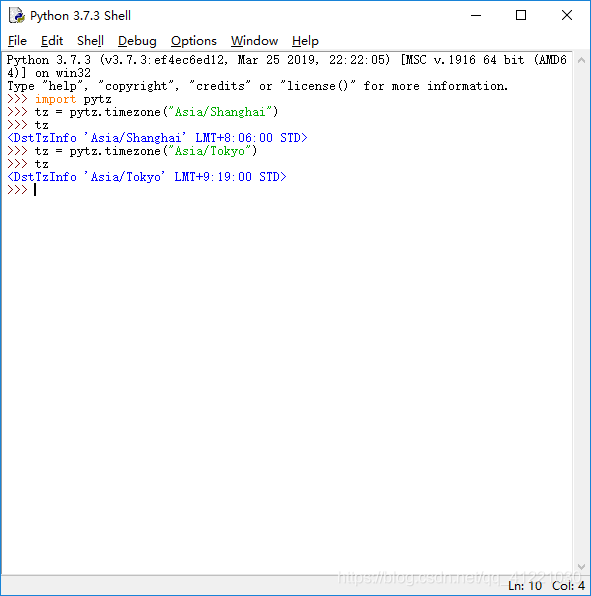This screenshot has height=596, width=591.
Task: Click the scrollbar down arrow
Action: (x=581, y=567)
